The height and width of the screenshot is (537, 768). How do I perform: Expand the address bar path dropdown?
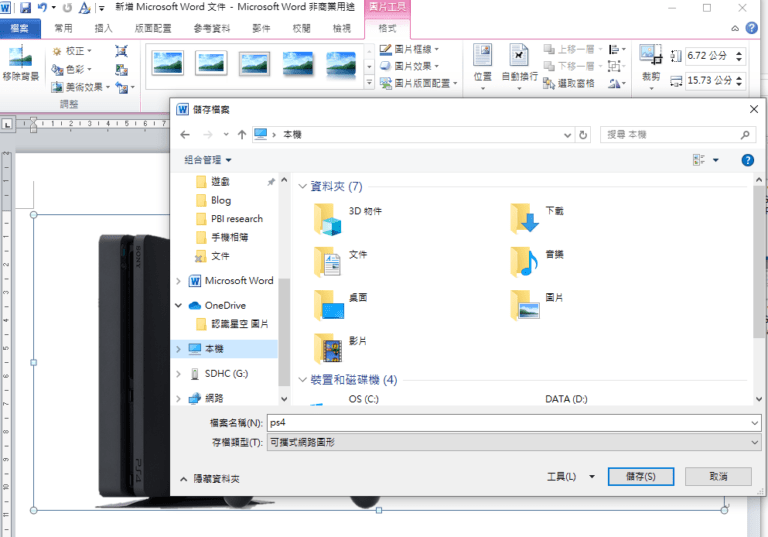567,135
